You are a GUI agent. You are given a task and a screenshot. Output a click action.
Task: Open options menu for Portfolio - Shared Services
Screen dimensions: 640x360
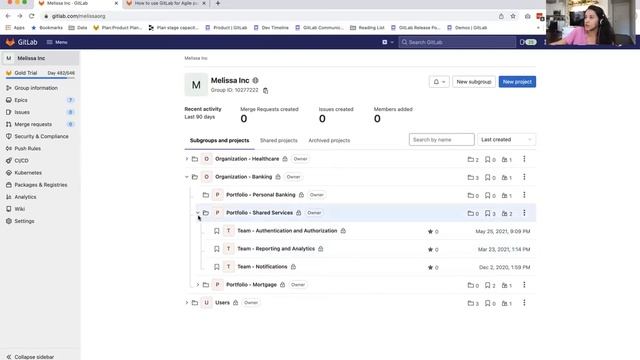click(x=524, y=213)
